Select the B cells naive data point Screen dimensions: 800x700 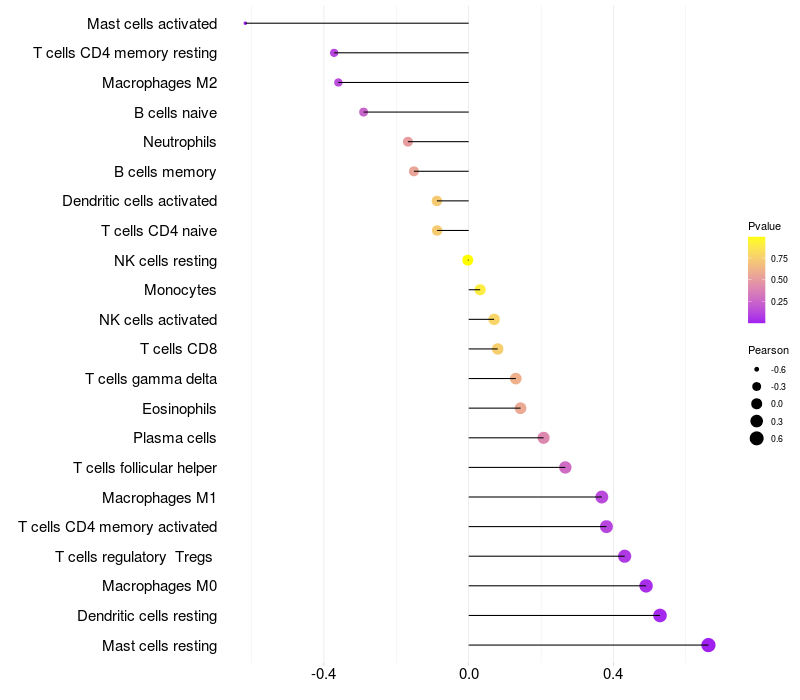pyautogui.click(x=364, y=112)
